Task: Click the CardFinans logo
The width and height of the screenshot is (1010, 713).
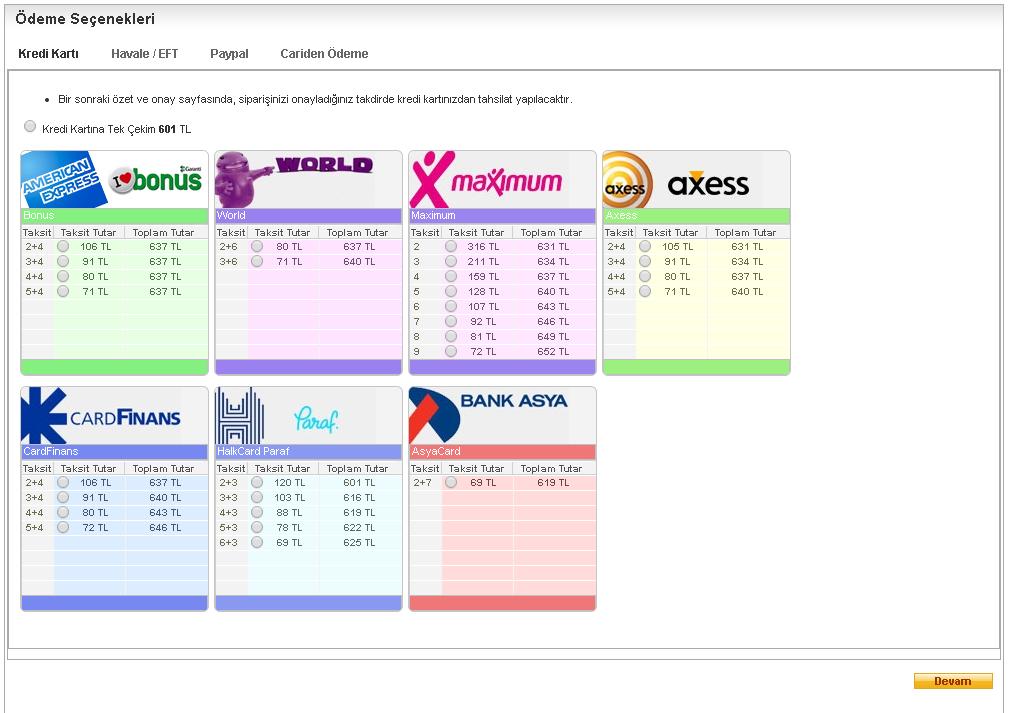Action: 101,416
